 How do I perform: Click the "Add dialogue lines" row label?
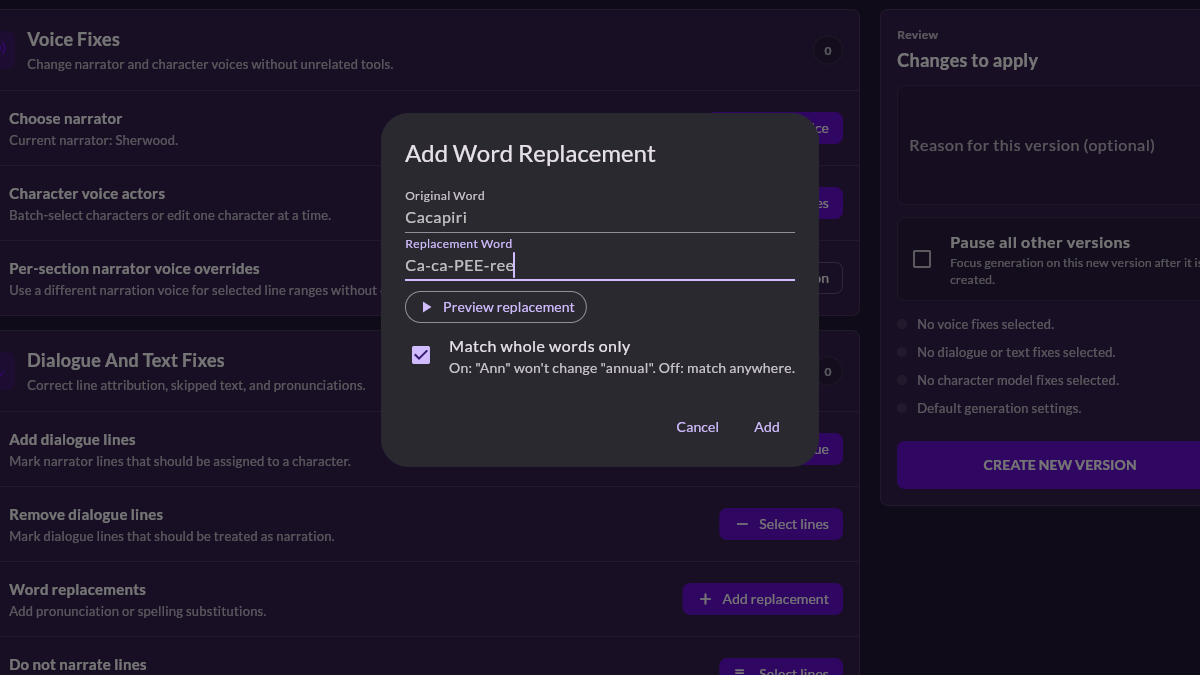(72, 439)
